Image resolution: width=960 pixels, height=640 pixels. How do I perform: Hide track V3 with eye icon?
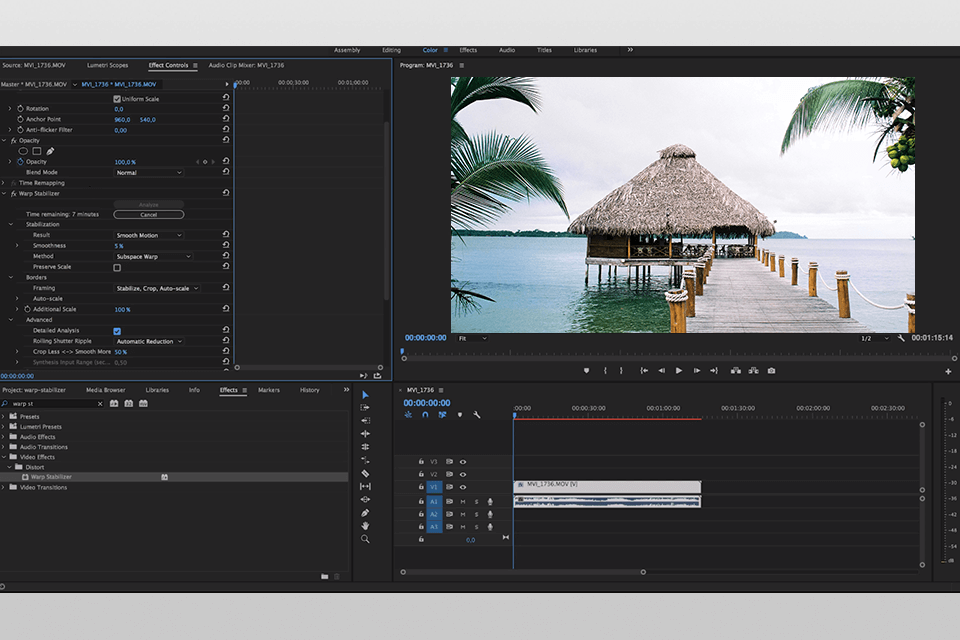tap(463, 462)
